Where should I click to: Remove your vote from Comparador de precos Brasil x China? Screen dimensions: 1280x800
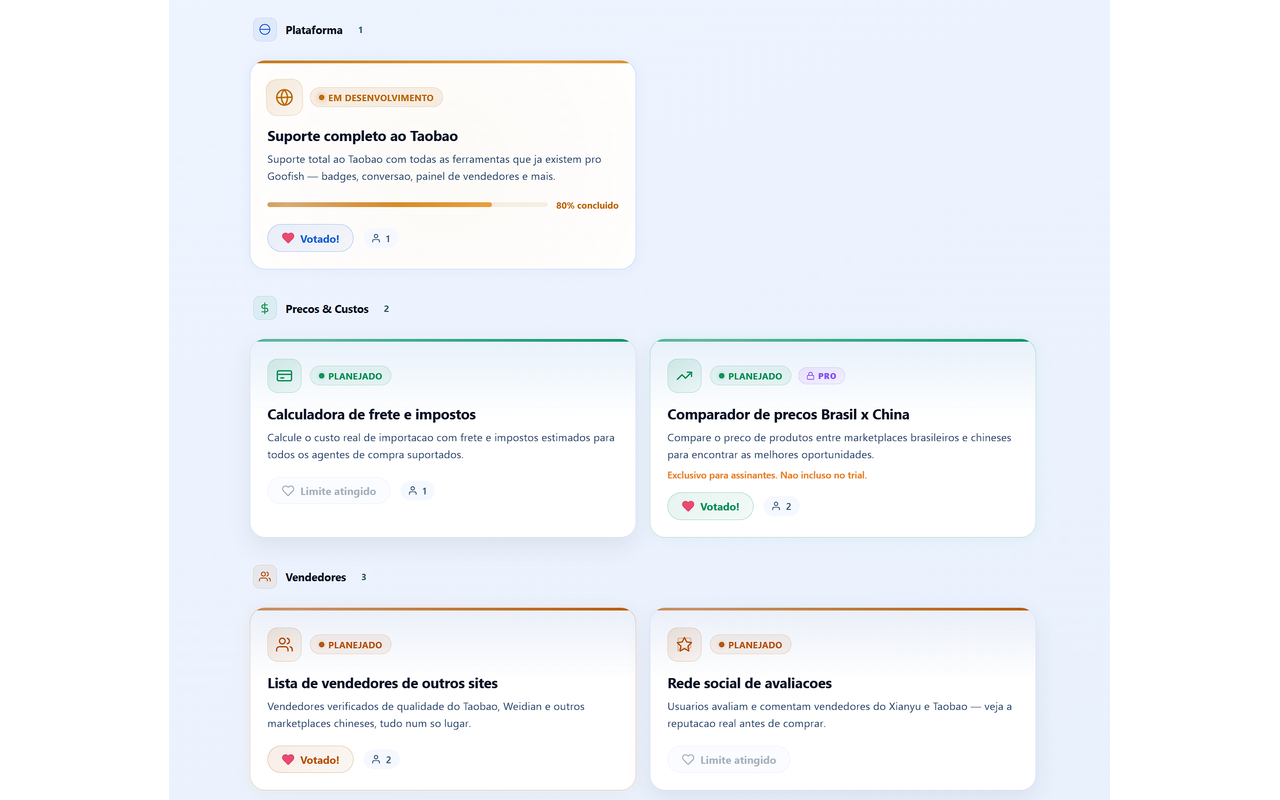click(710, 506)
